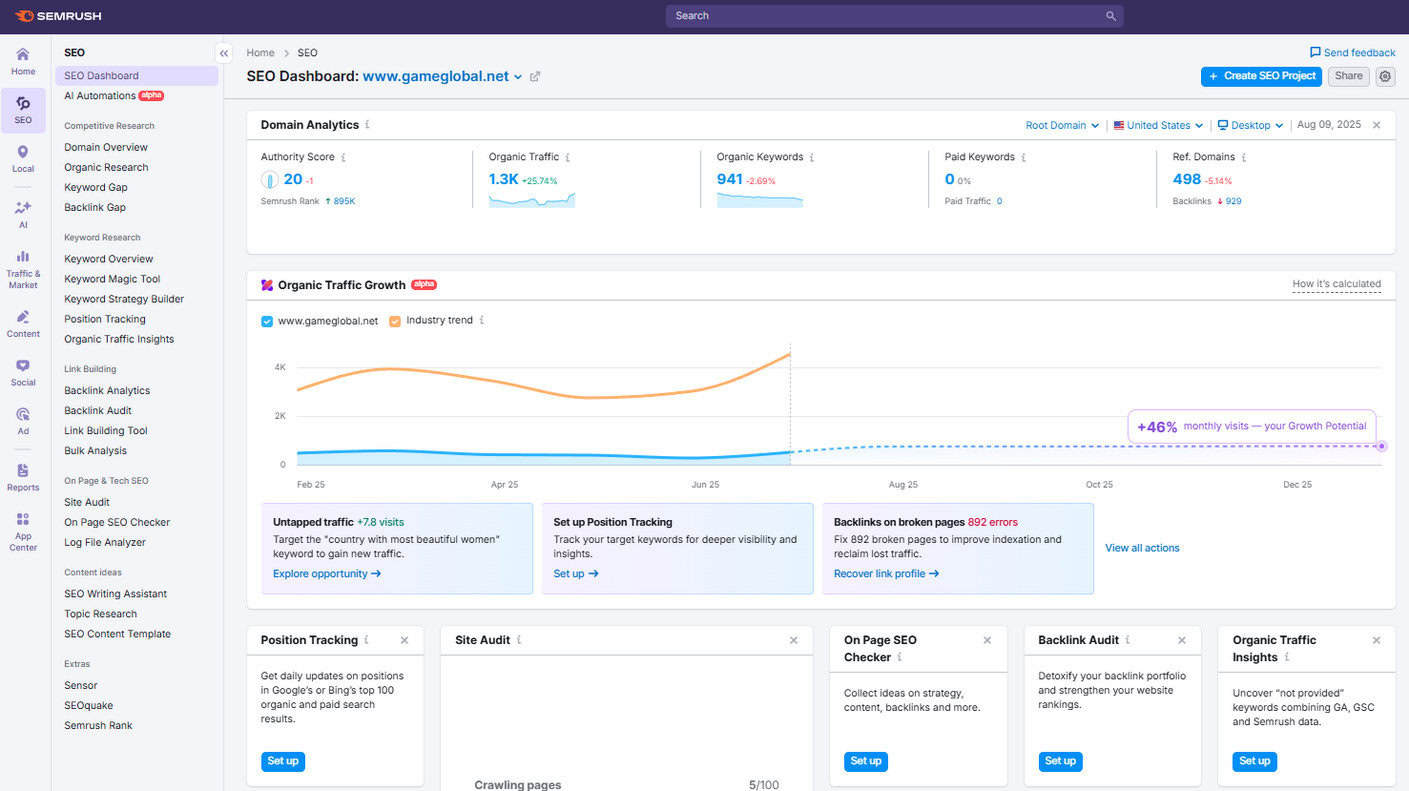Close the On Page SEO Checker card
Screen dimensions: 1409x791
[988, 640]
